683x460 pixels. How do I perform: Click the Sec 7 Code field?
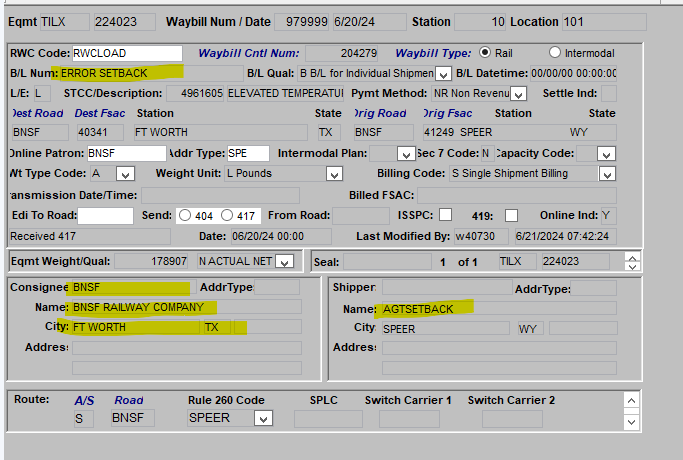(x=487, y=153)
